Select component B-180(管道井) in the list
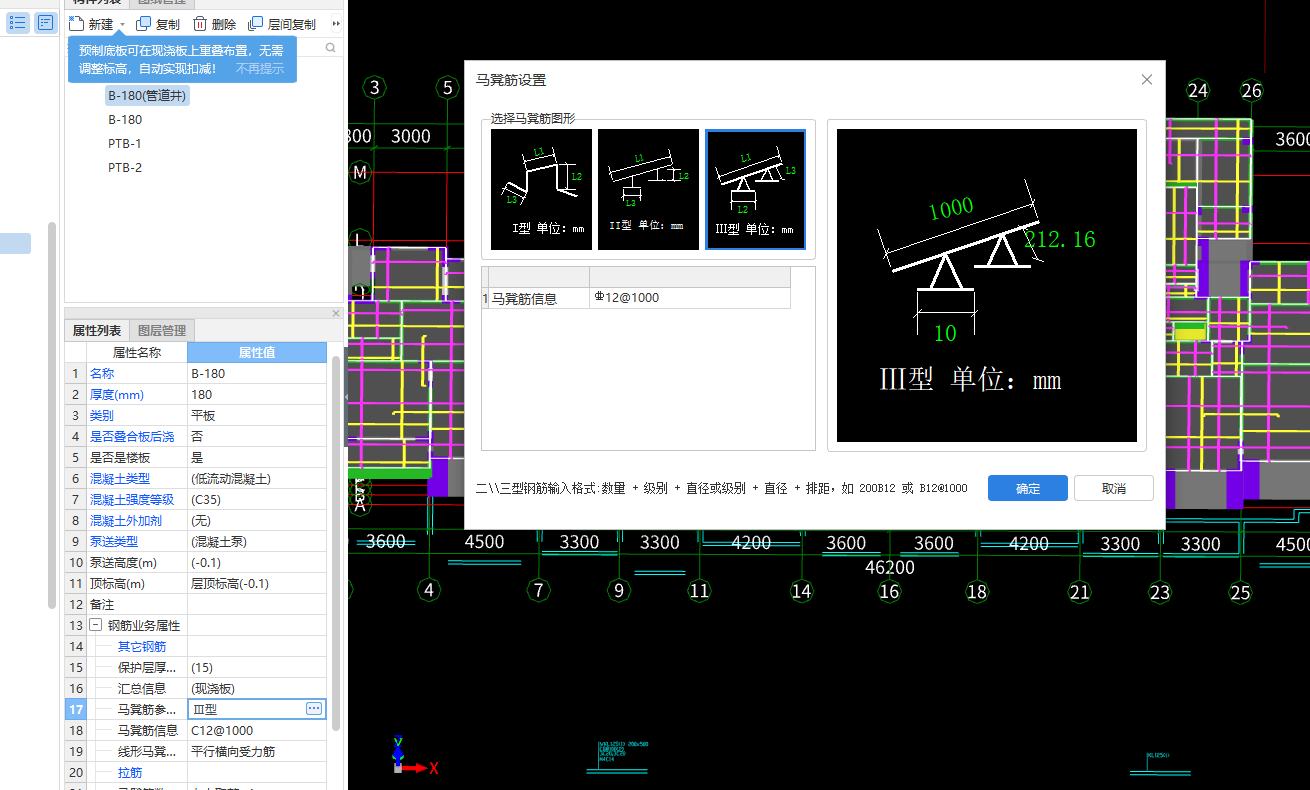The image size is (1310, 790). (147, 96)
